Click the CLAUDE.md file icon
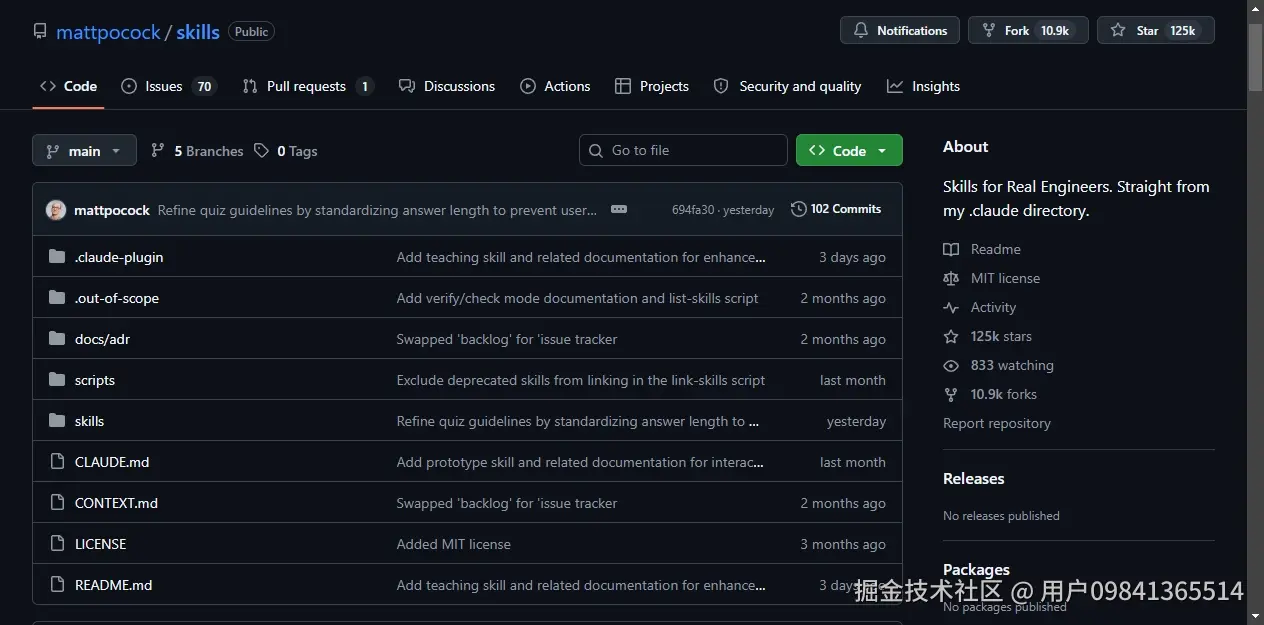The image size is (1264, 625). (57, 462)
